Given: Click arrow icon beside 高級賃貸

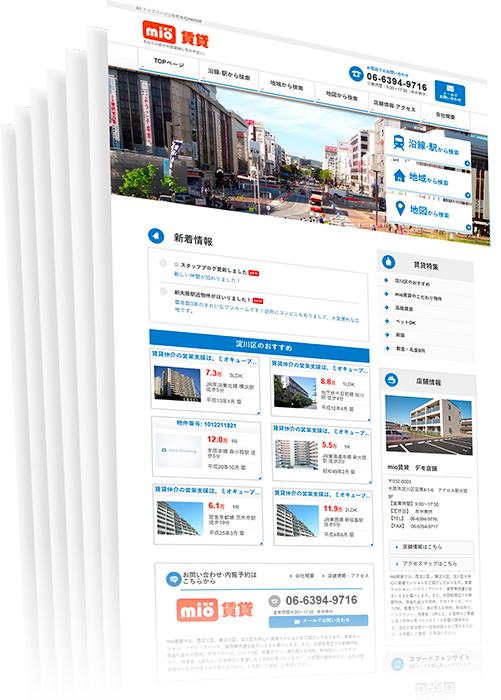Looking at the screenshot, I should [387, 308].
